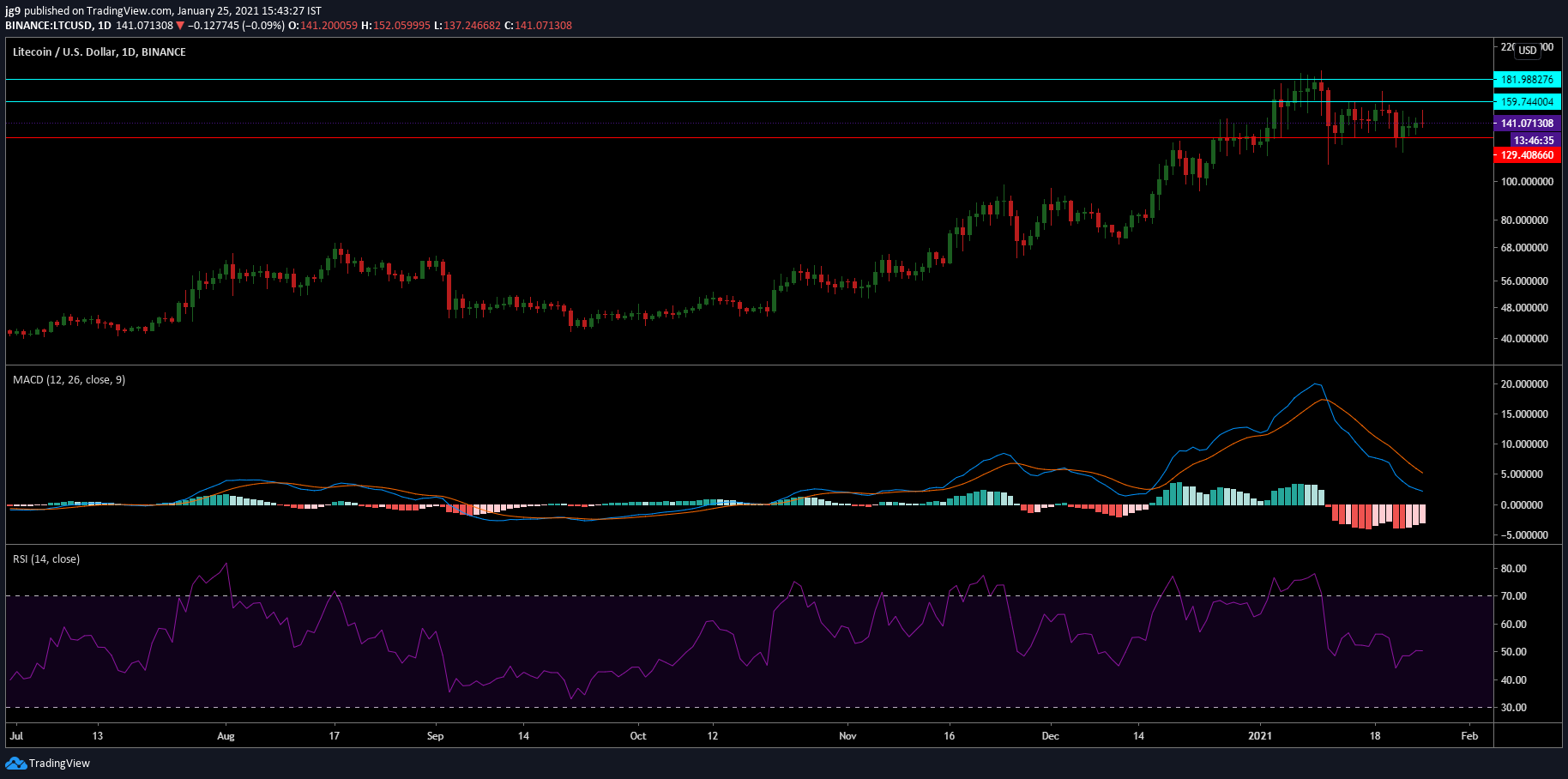The width and height of the screenshot is (1568, 779).
Task: Click the MACD −5.000000 scale label
Action: 1524,535
